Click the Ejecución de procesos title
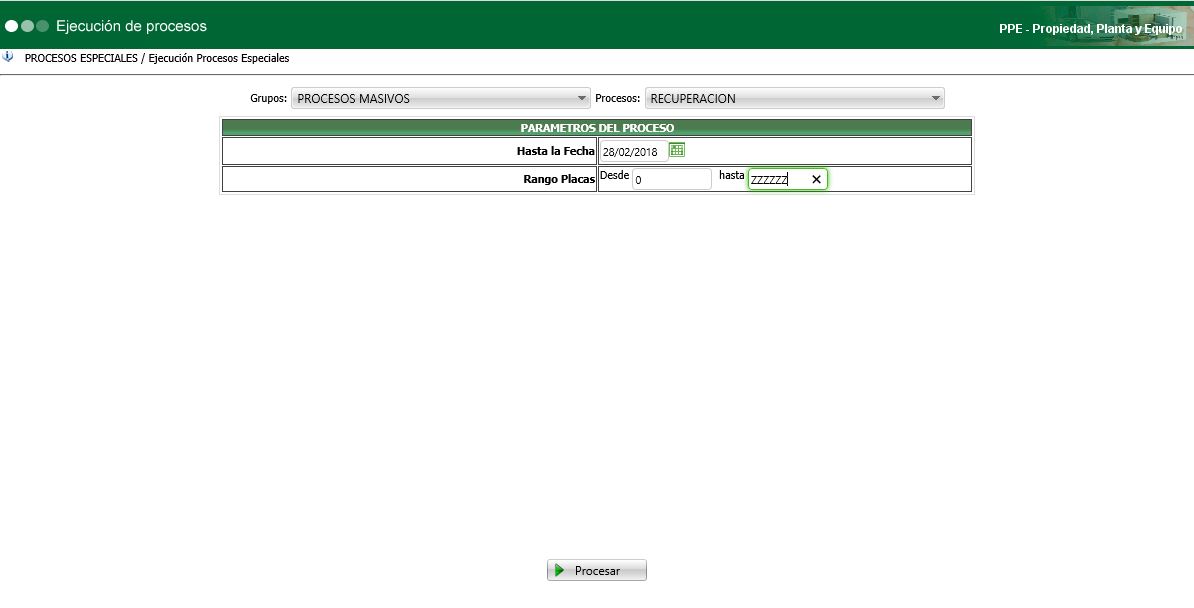The height and width of the screenshot is (608, 1194). click(x=131, y=26)
